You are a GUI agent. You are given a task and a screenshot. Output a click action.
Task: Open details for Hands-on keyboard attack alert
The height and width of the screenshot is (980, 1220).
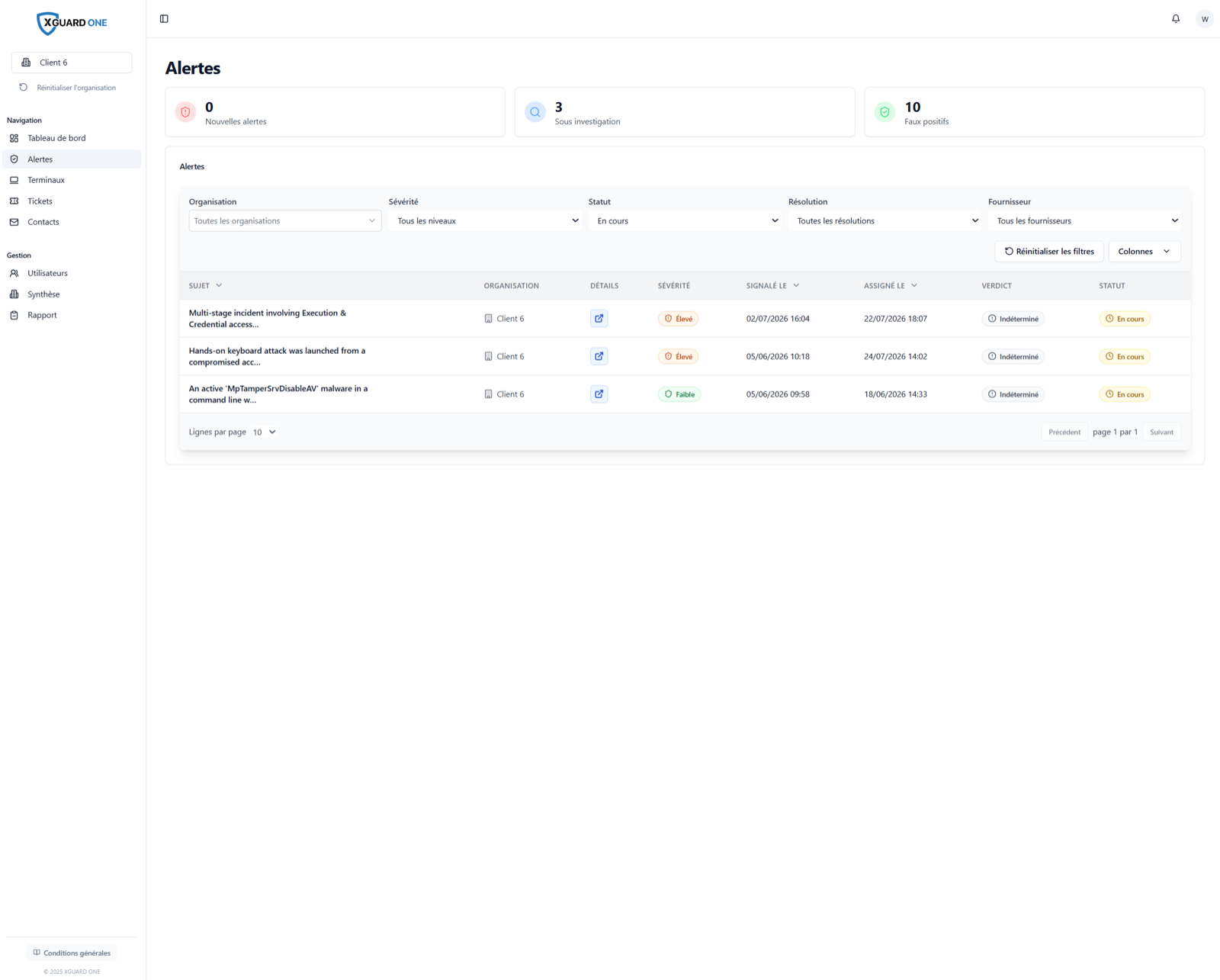tap(599, 356)
